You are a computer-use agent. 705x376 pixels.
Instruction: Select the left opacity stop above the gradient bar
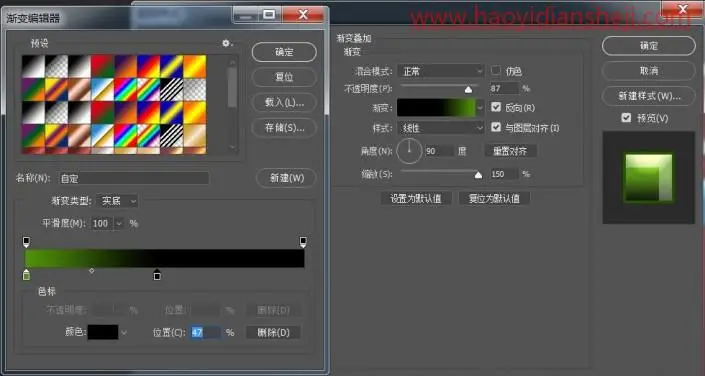26,242
